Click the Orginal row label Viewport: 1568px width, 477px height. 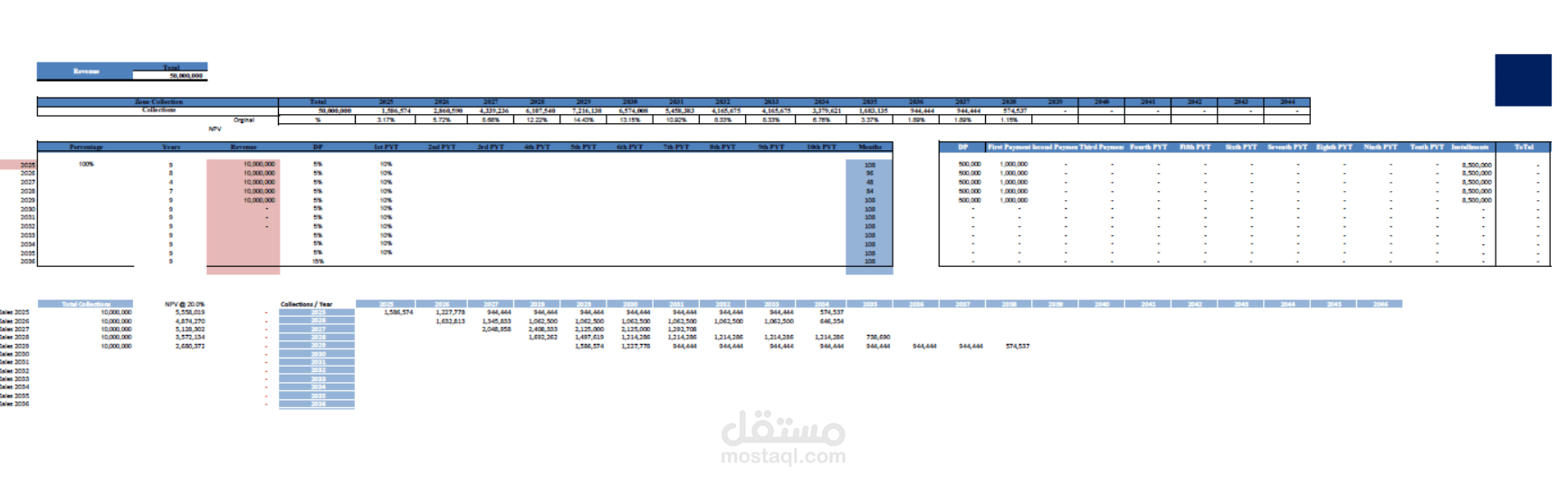coord(244,119)
